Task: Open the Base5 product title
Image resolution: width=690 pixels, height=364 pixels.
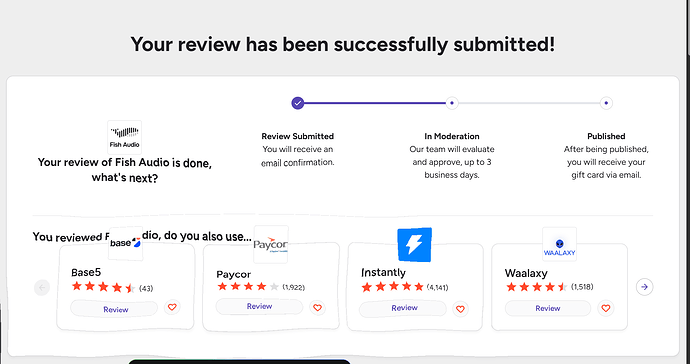Action: pyautogui.click(x=86, y=272)
